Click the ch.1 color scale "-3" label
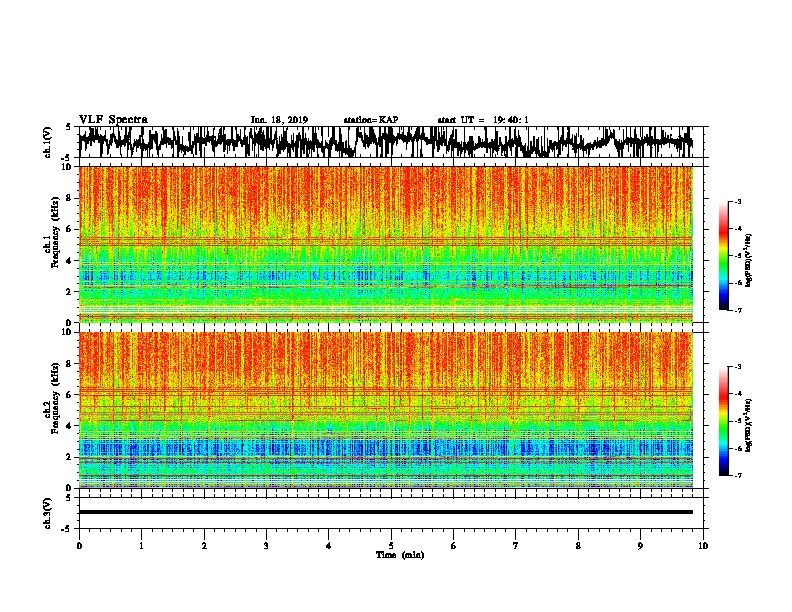Image resolution: width=792 pixels, height=612 pixels. (x=737, y=201)
